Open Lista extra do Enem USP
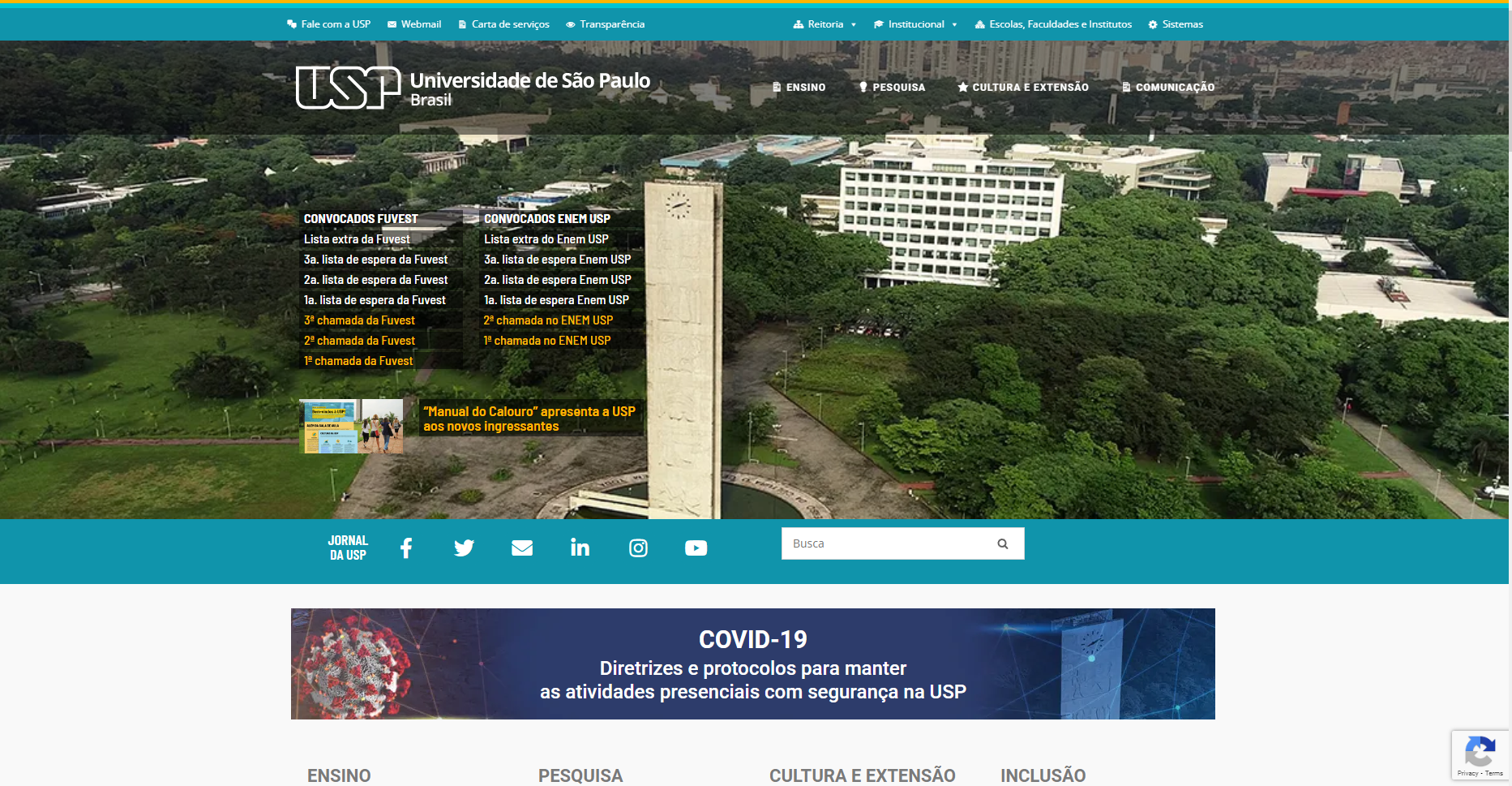The height and width of the screenshot is (786, 1512). [x=546, y=239]
